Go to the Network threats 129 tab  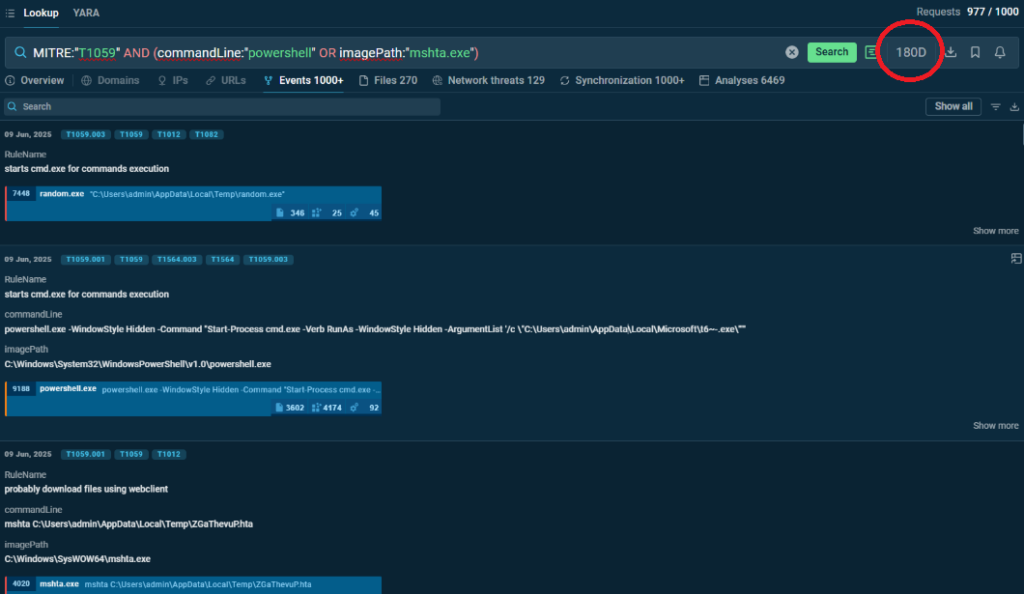pyautogui.click(x=488, y=80)
